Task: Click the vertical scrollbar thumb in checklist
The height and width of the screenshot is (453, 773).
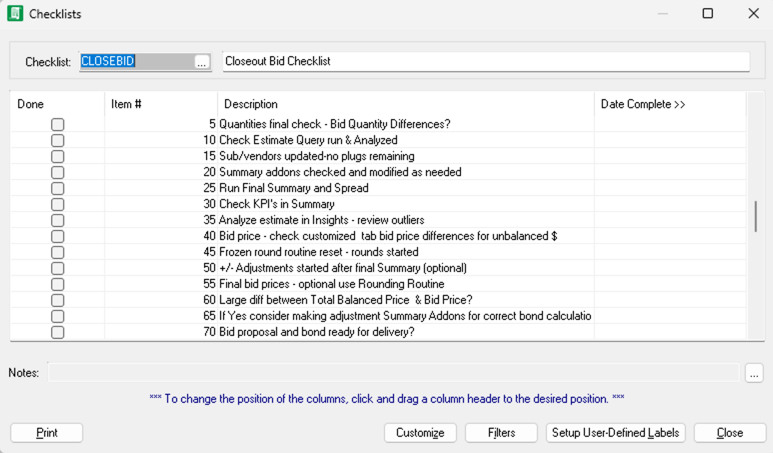Action: (756, 215)
